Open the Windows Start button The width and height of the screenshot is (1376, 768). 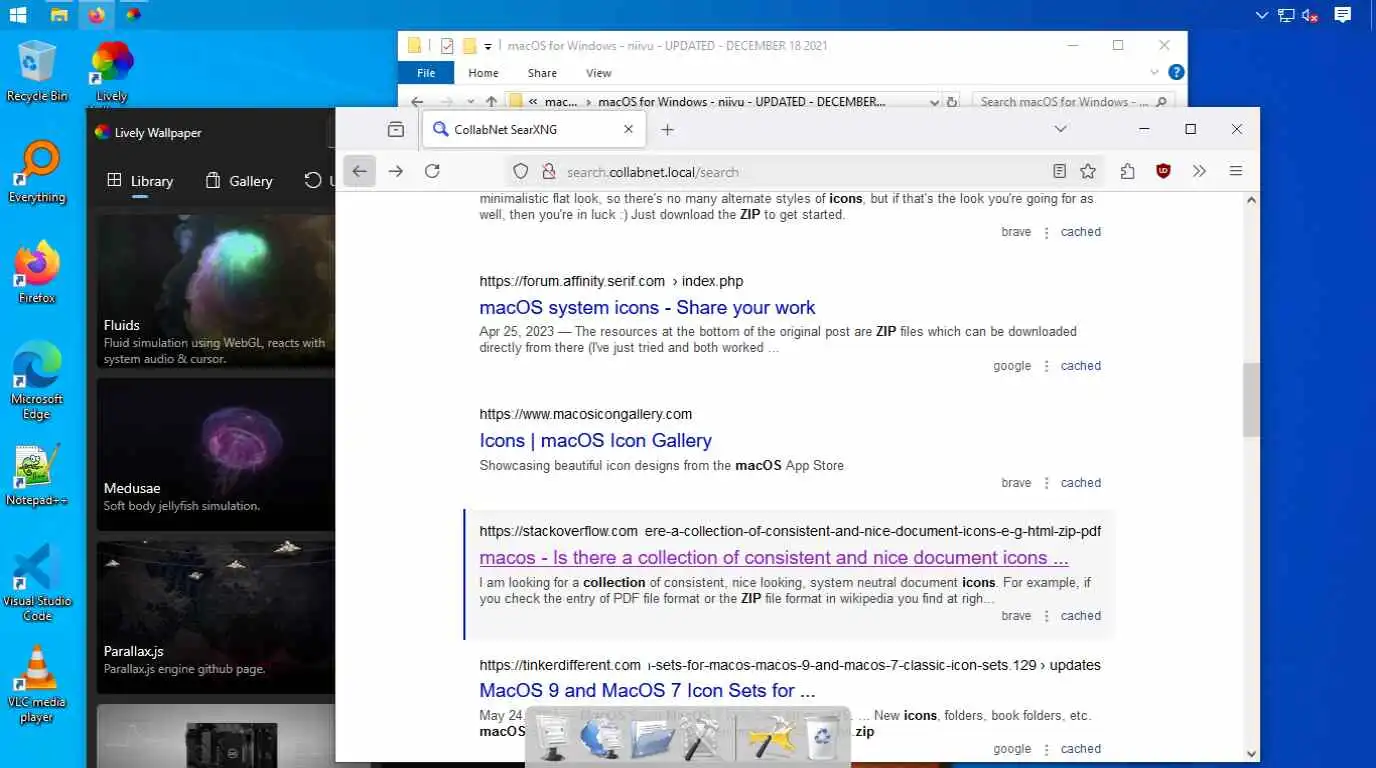pos(18,15)
